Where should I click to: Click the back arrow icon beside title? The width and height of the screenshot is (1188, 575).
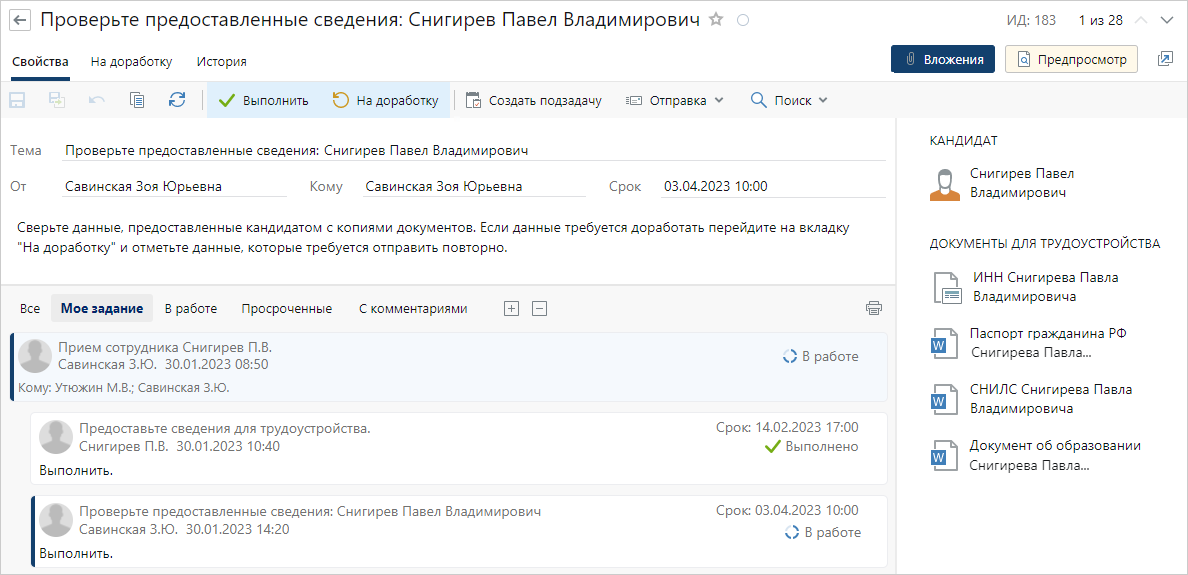click(21, 20)
